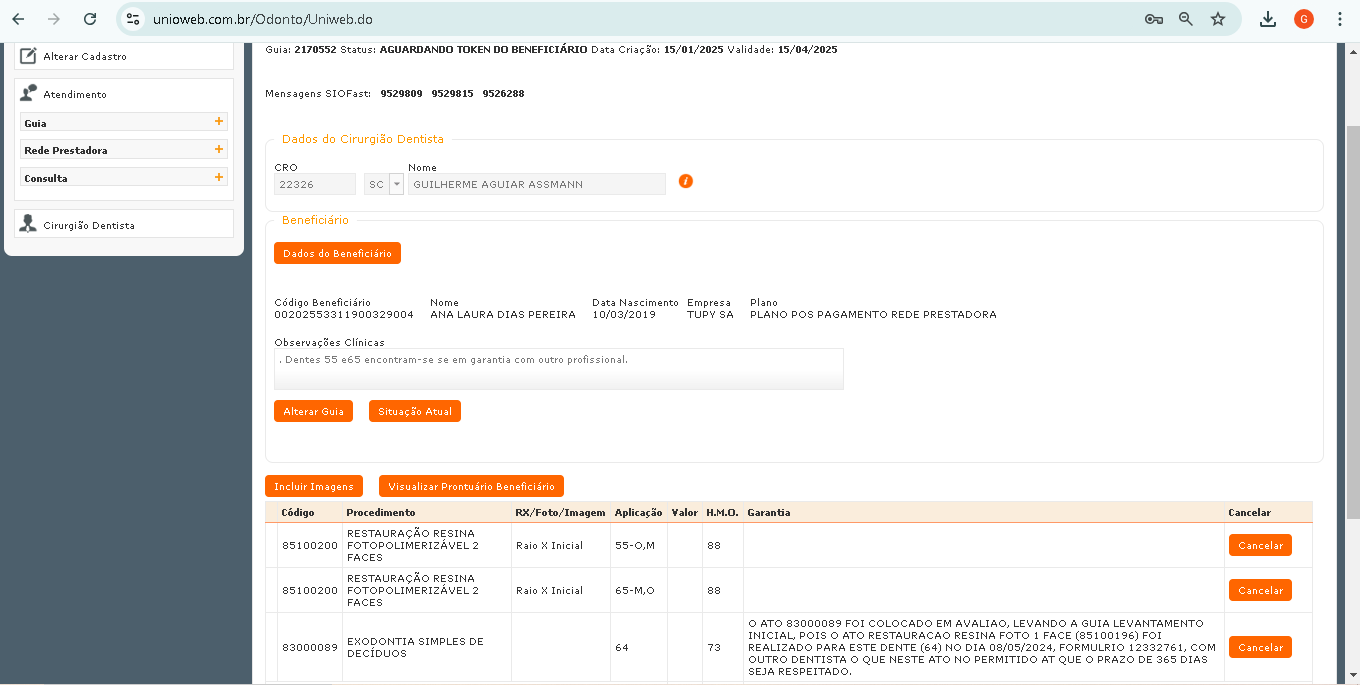Click the Observações Clínicas text field
Viewport: 1360px width, 685px height.
(558, 368)
